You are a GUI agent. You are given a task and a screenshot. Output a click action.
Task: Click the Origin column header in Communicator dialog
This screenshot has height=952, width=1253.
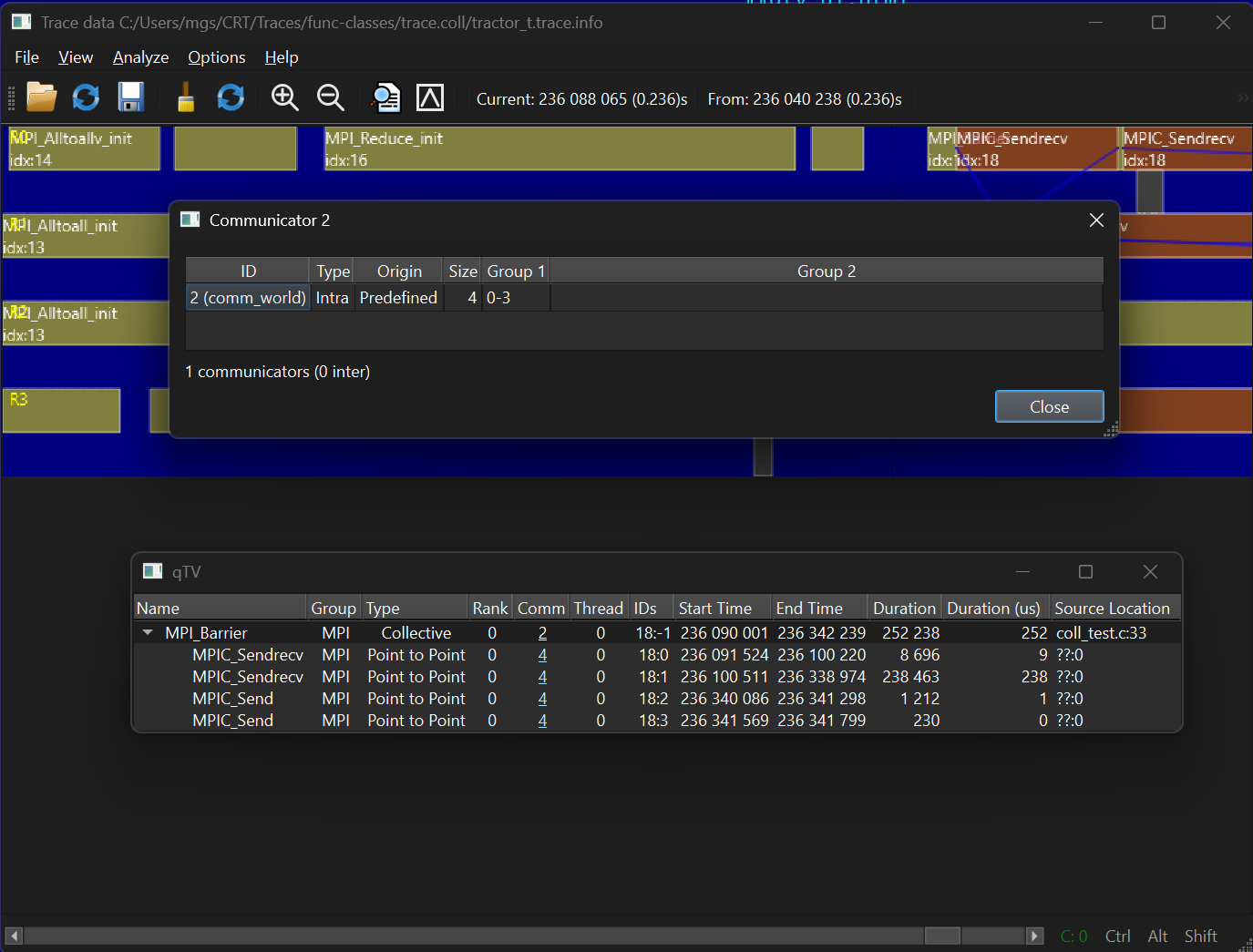(x=399, y=271)
